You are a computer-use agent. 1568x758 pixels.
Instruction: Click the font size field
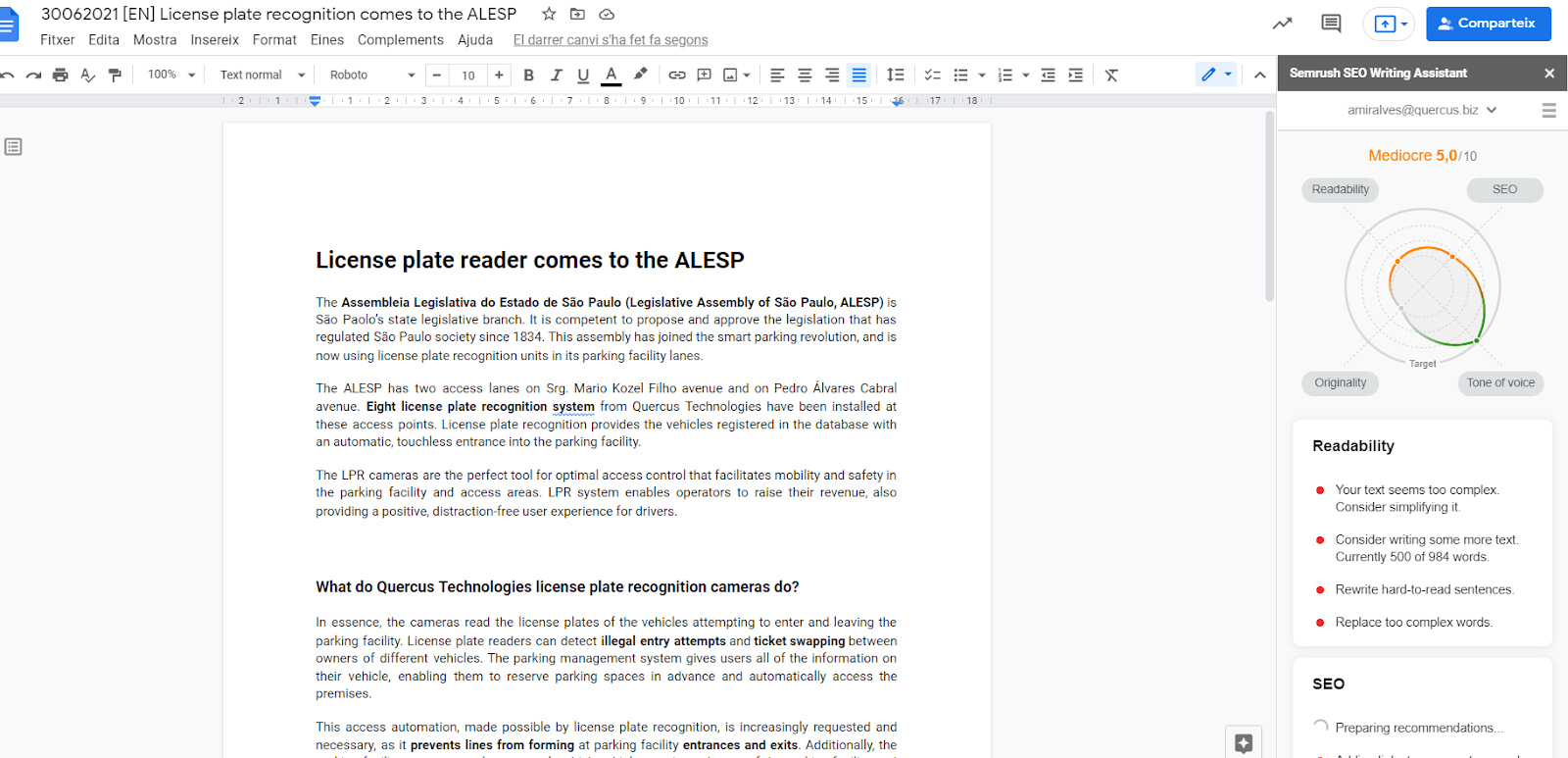tap(468, 75)
